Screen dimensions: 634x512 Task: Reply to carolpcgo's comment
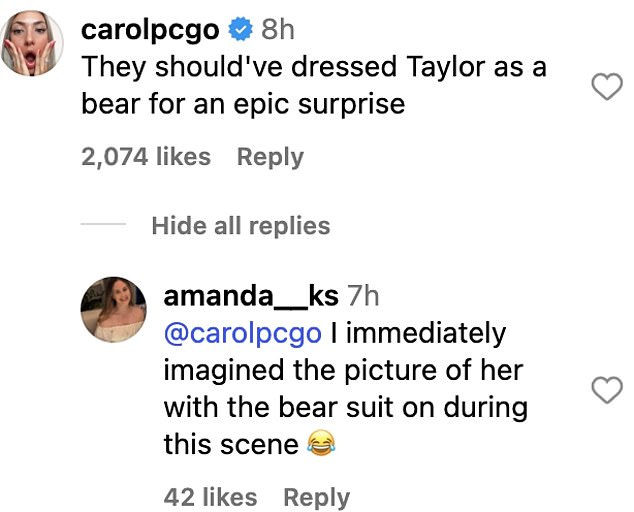coord(269,157)
